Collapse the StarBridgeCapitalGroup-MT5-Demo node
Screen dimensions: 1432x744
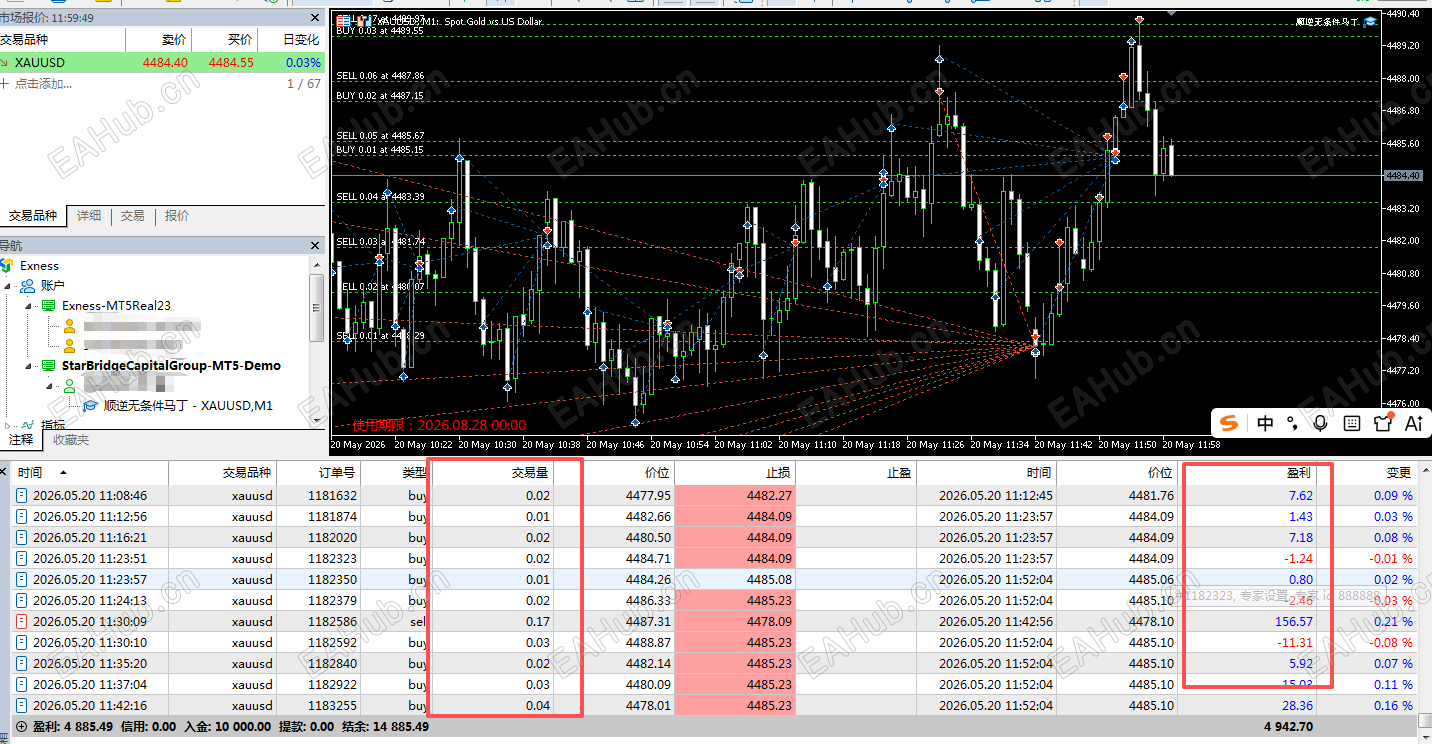tap(29, 366)
